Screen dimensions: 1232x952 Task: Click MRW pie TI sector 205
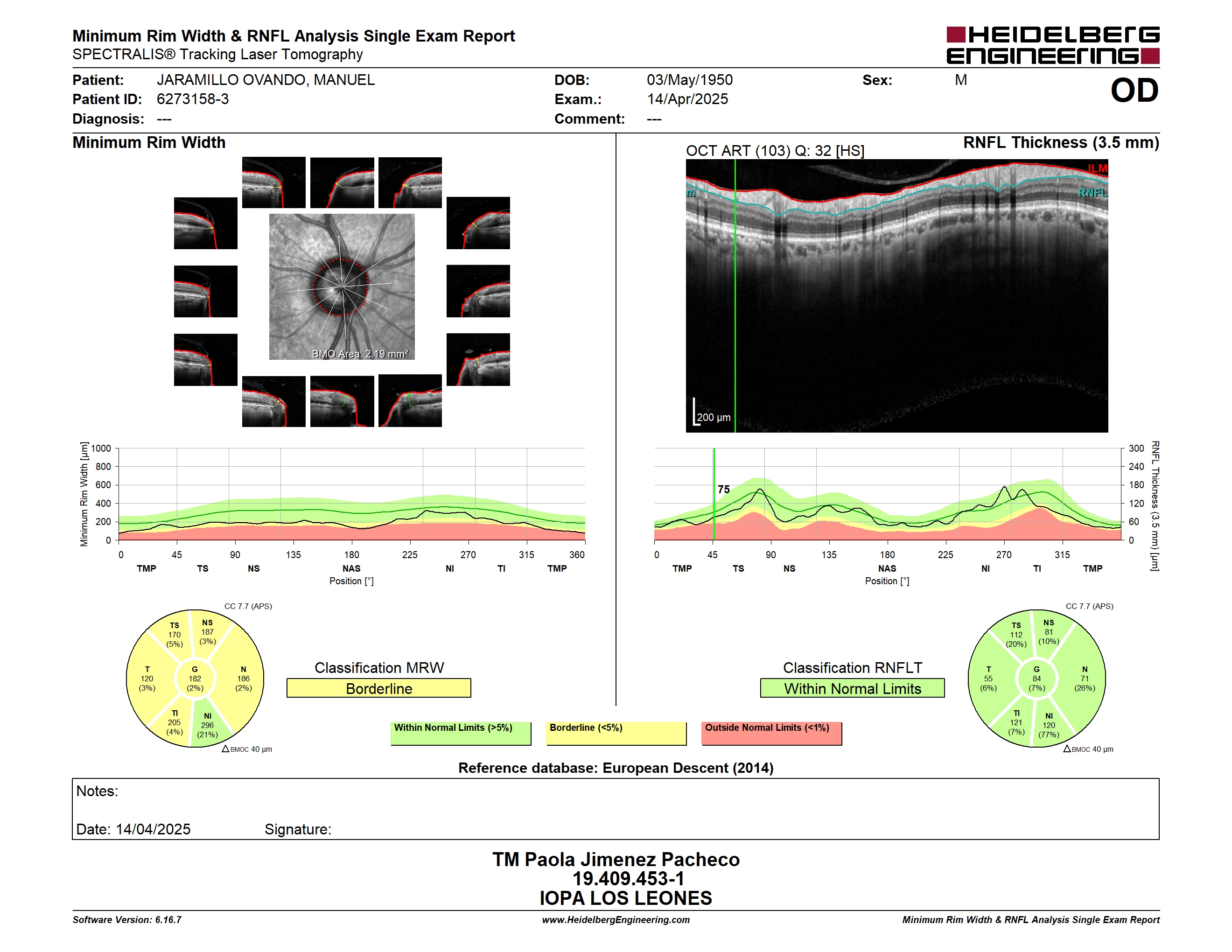click(175, 722)
